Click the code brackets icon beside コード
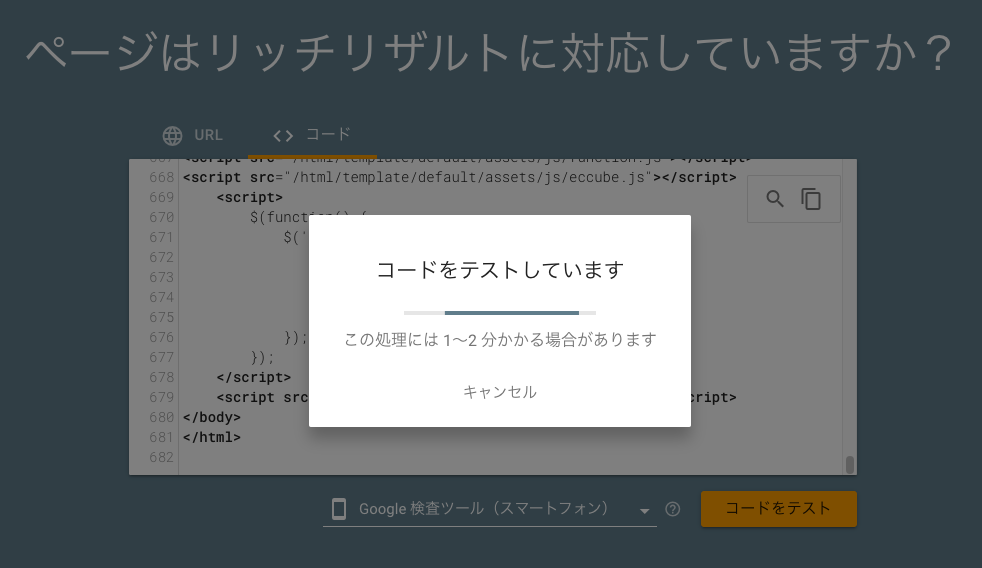The height and width of the screenshot is (568, 982). pyautogui.click(x=283, y=135)
